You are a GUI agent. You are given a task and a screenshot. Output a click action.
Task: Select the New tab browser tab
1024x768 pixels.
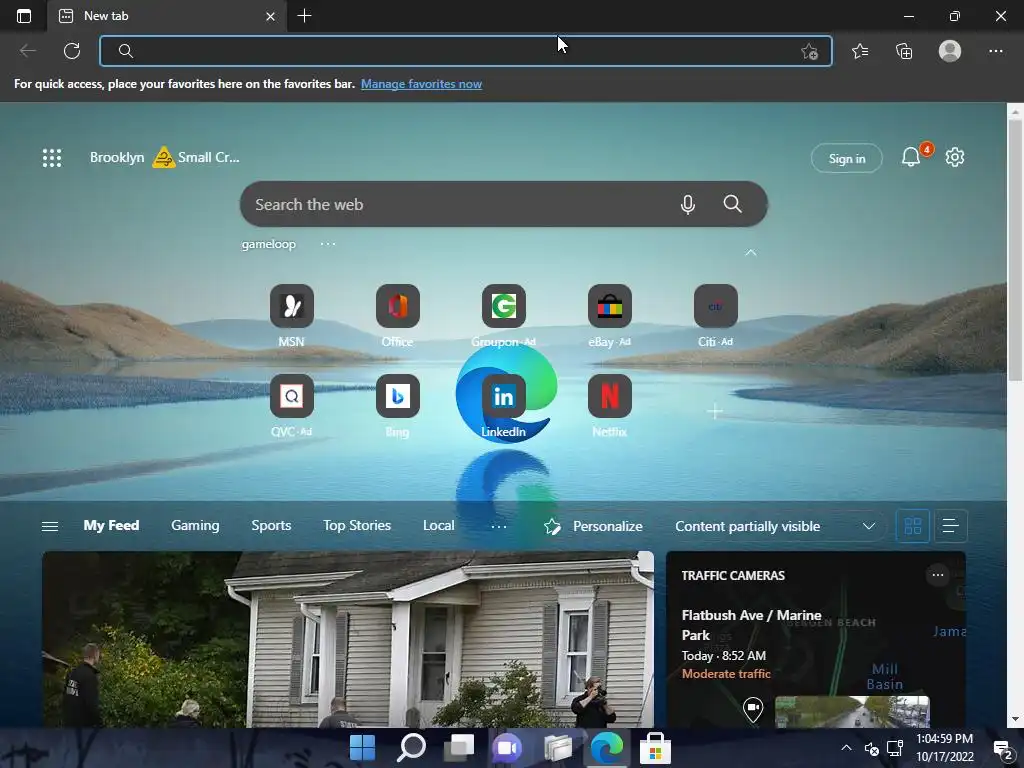coord(167,16)
